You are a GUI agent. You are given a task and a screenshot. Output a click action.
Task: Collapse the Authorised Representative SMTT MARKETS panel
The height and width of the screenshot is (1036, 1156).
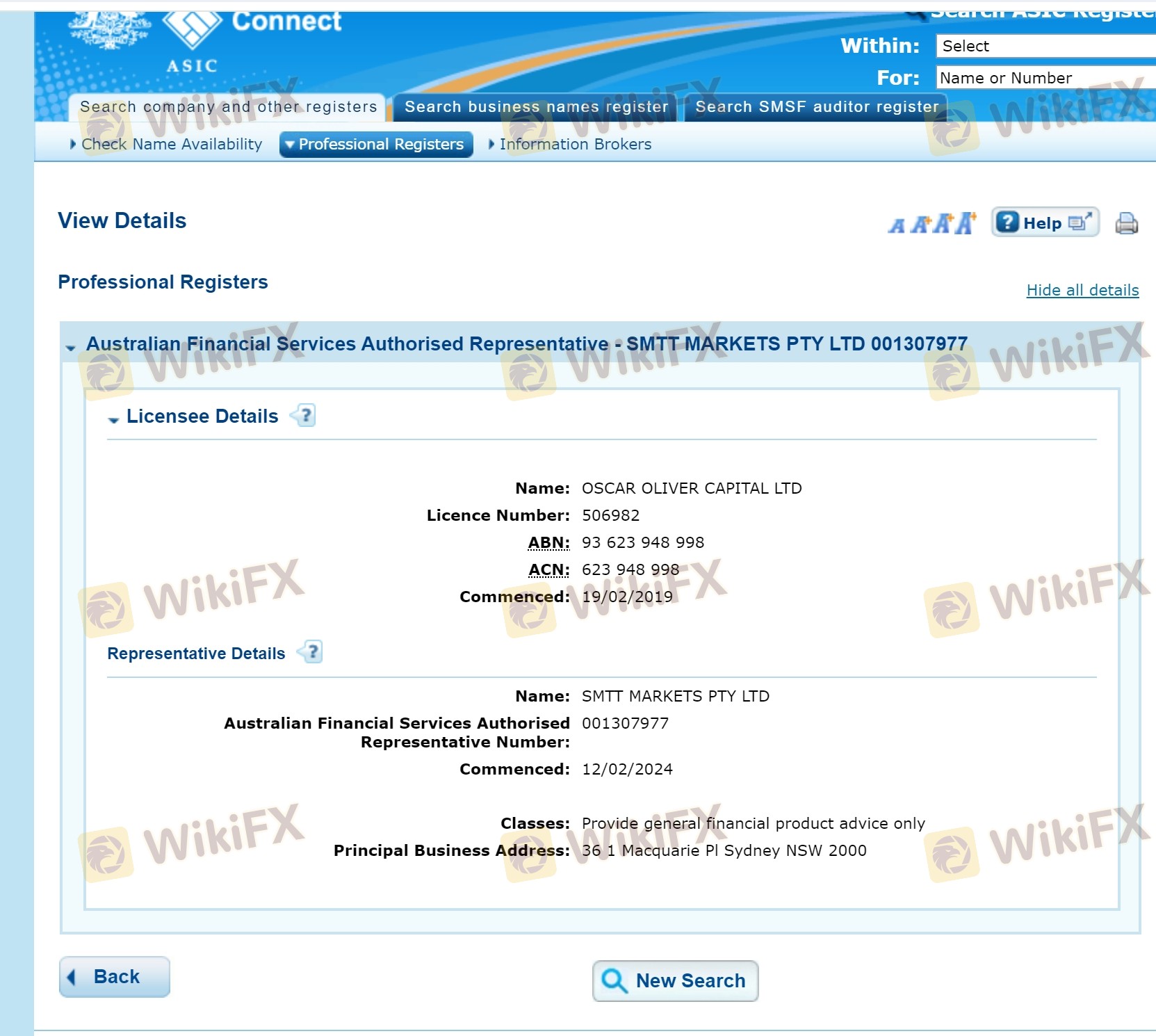pos(71,346)
